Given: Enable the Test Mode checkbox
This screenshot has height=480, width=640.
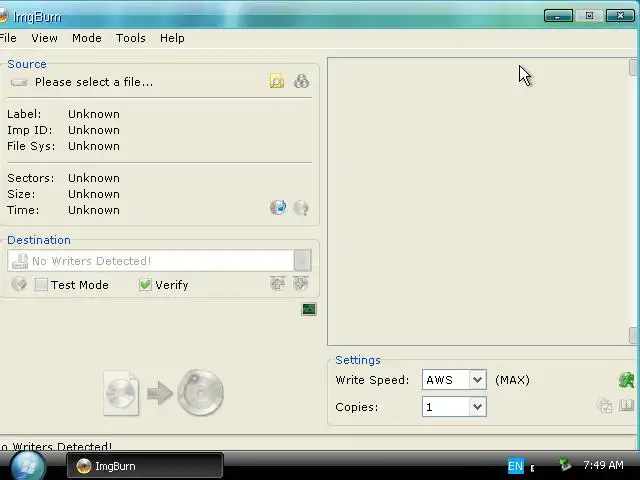Looking at the screenshot, I should pyautogui.click(x=41, y=284).
